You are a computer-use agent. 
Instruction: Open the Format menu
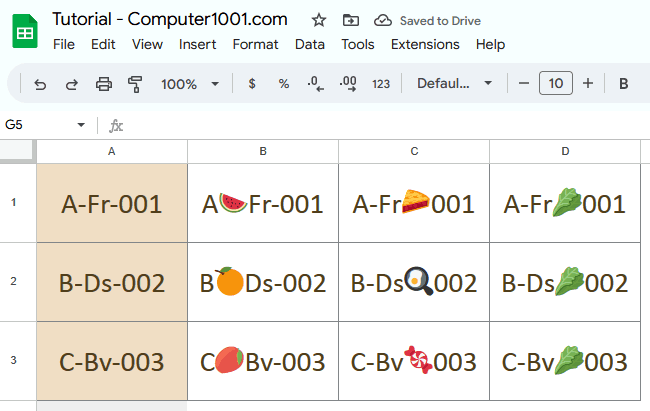(255, 44)
